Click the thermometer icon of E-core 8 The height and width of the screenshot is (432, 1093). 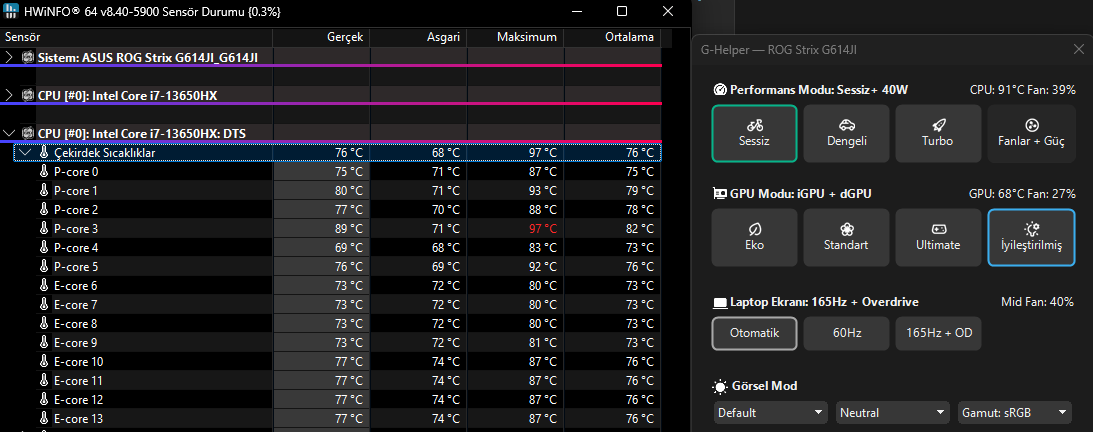[x=44, y=323]
